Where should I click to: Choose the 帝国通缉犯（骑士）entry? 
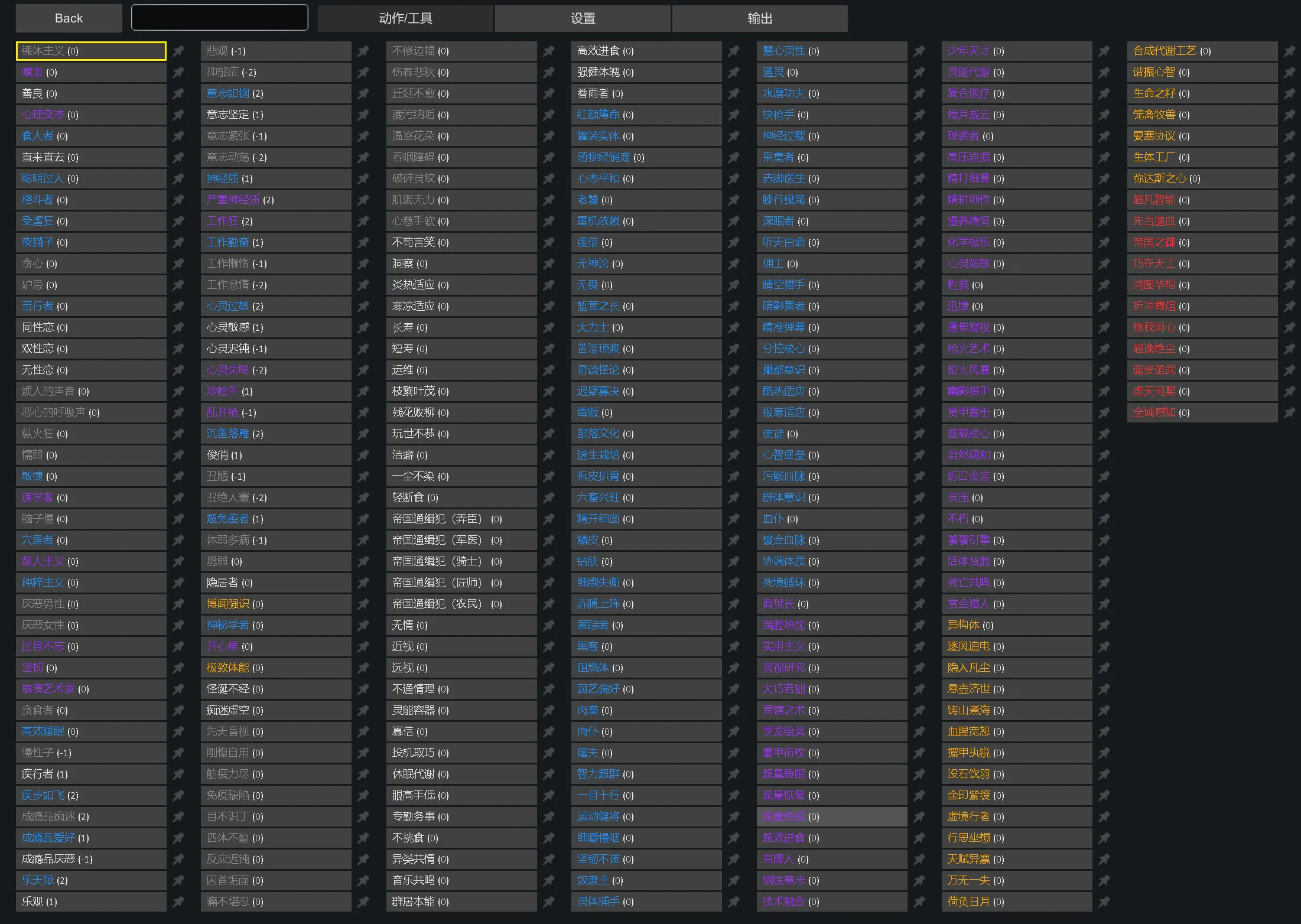click(461, 562)
